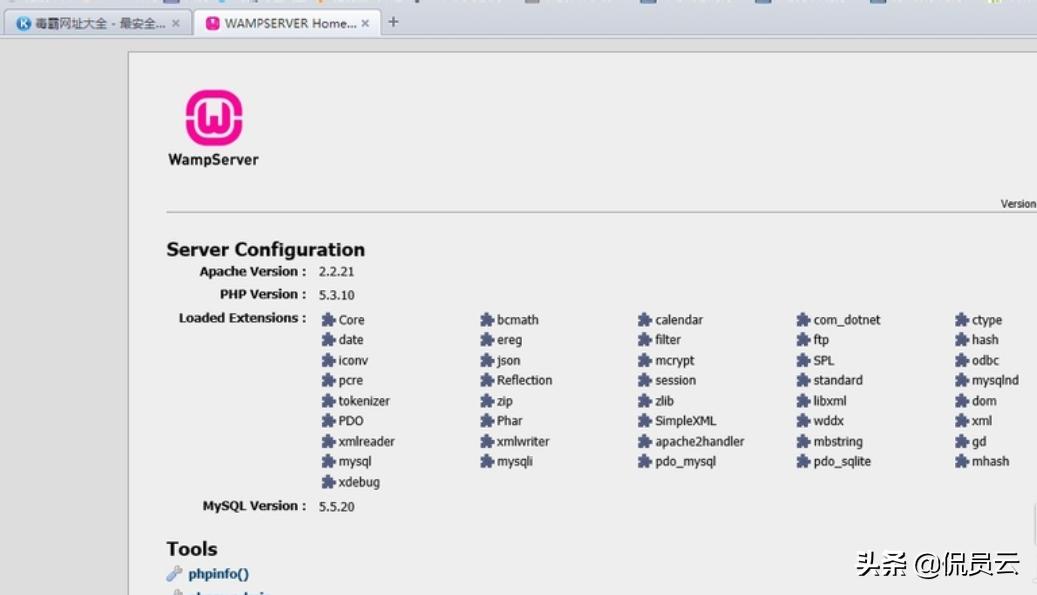
Task: Close the WAMPSERVER Homepage tab
Action: click(365, 23)
